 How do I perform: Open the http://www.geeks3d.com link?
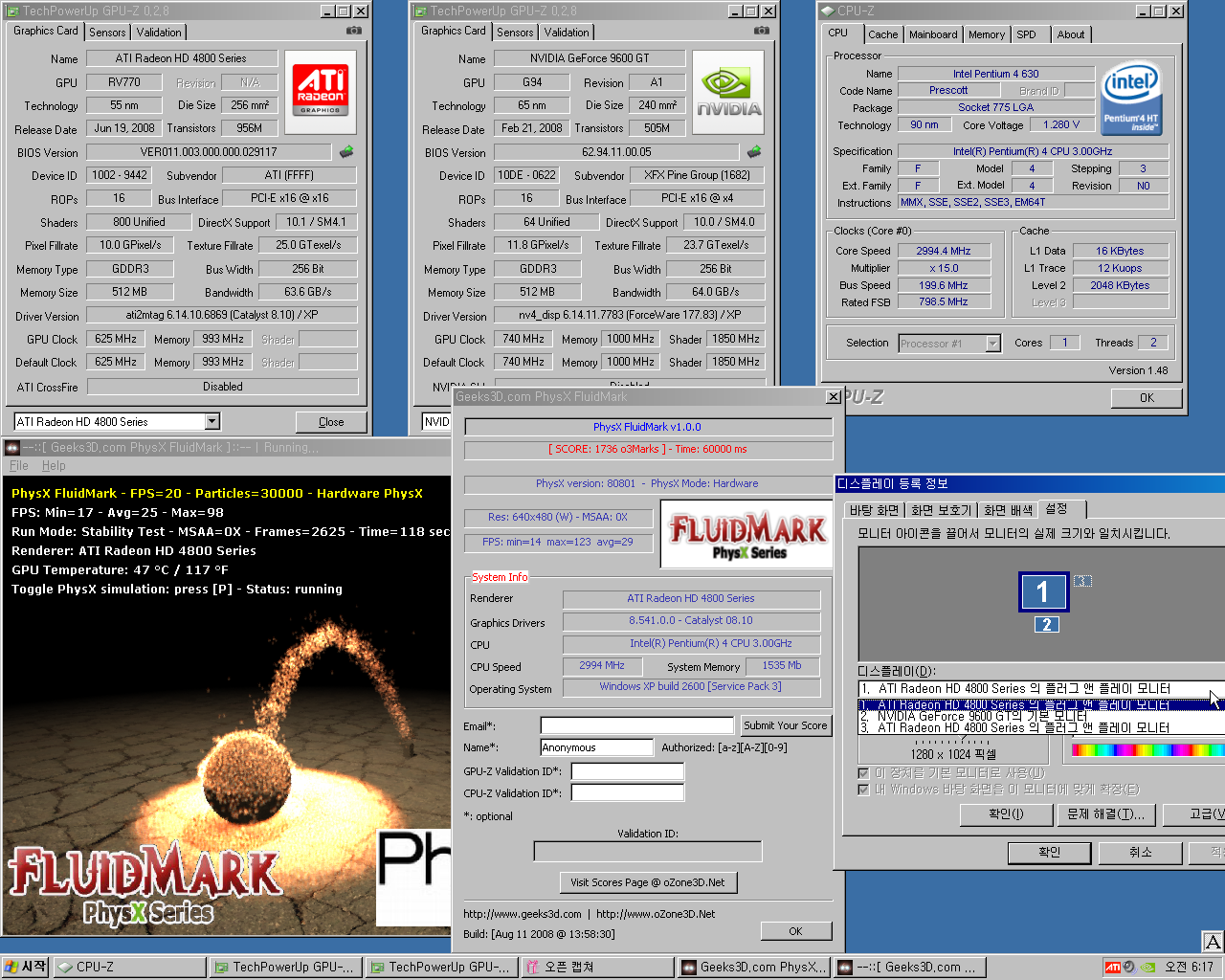[523, 914]
